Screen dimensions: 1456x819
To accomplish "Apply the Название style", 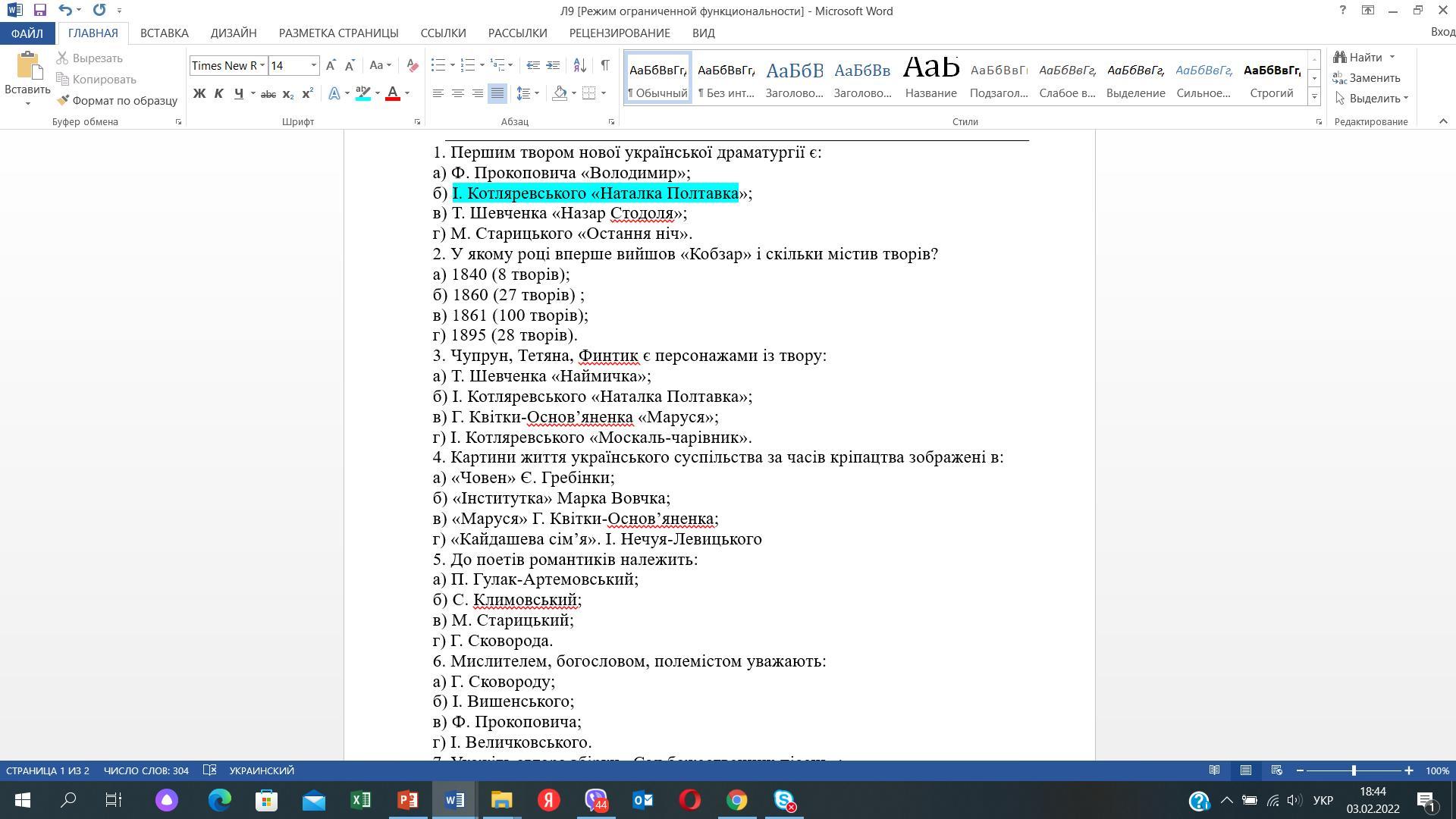I will [x=930, y=77].
